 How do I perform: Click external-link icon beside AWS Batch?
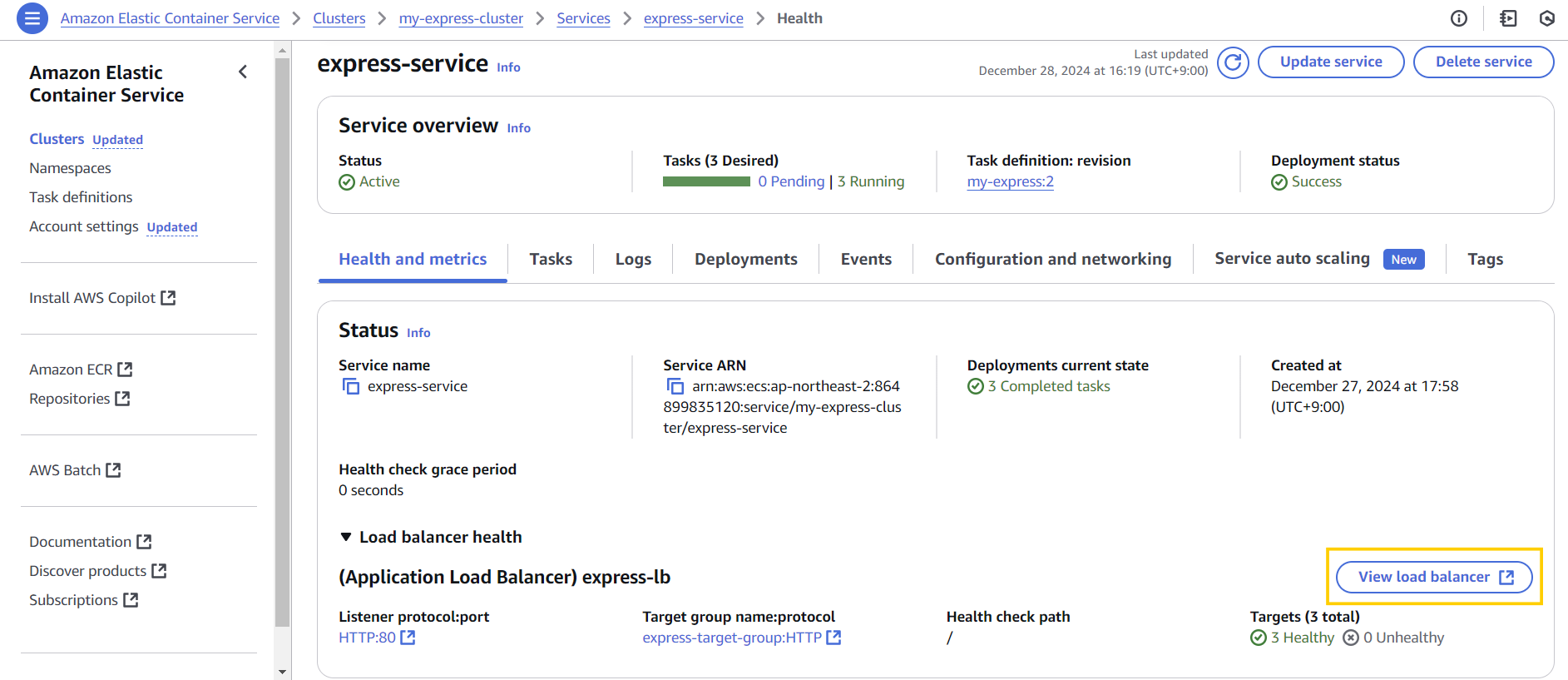113,470
